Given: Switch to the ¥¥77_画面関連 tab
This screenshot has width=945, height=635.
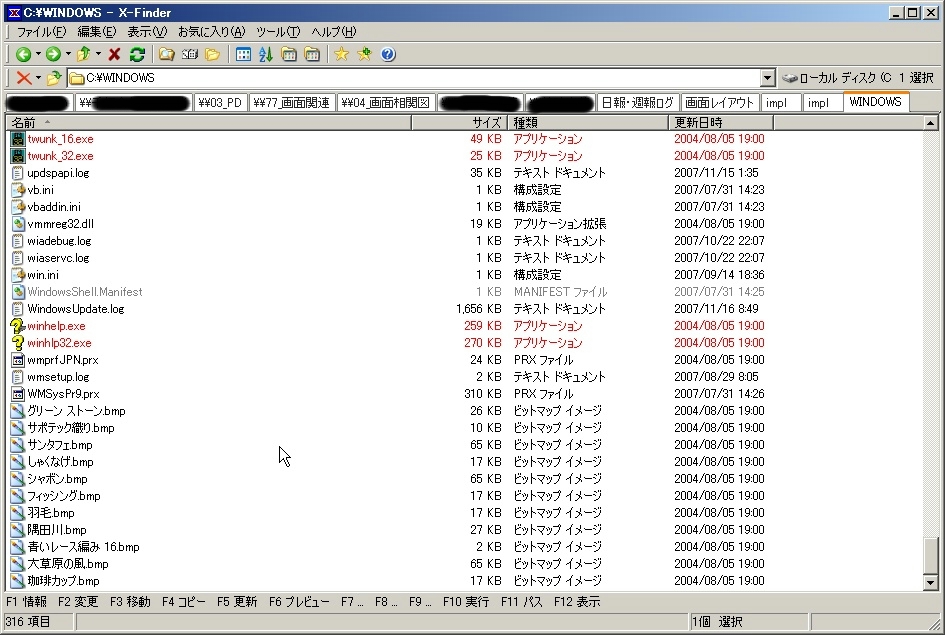Looking at the screenshot, I should point(292,103).
